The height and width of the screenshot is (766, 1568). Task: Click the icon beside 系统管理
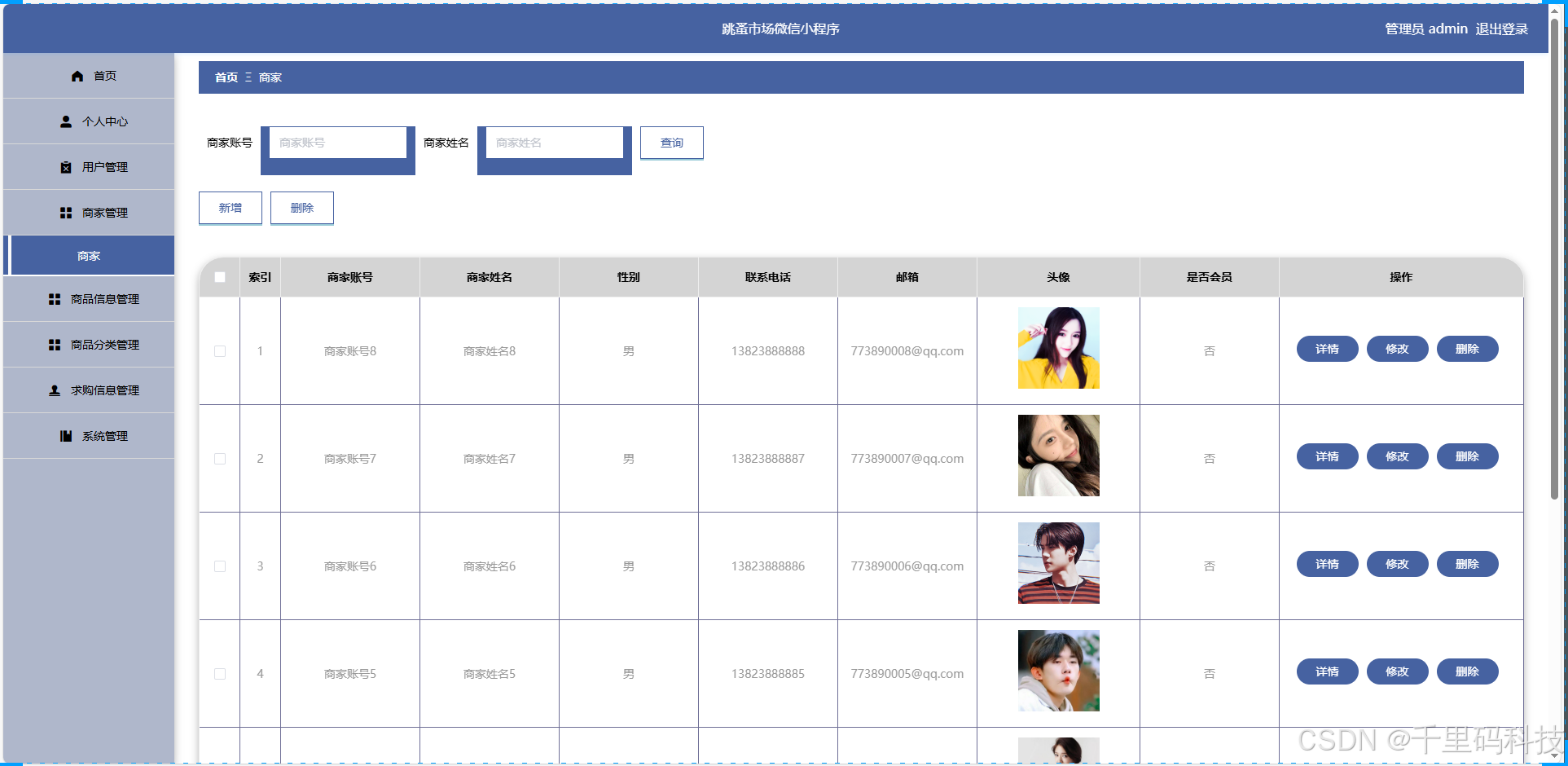(x=66, y=436)
